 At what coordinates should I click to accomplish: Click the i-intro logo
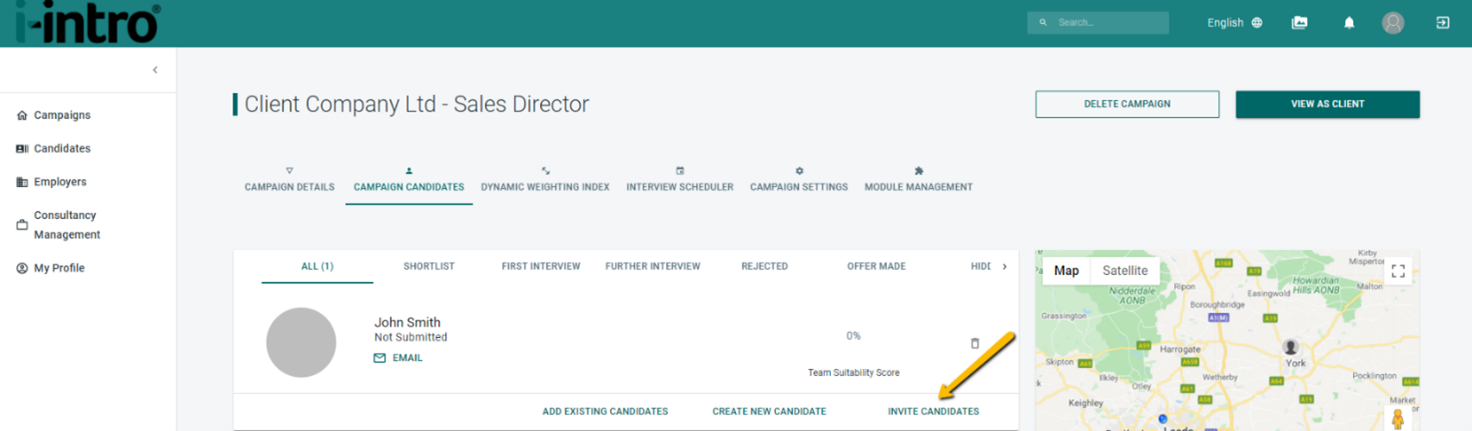[88, 22]
